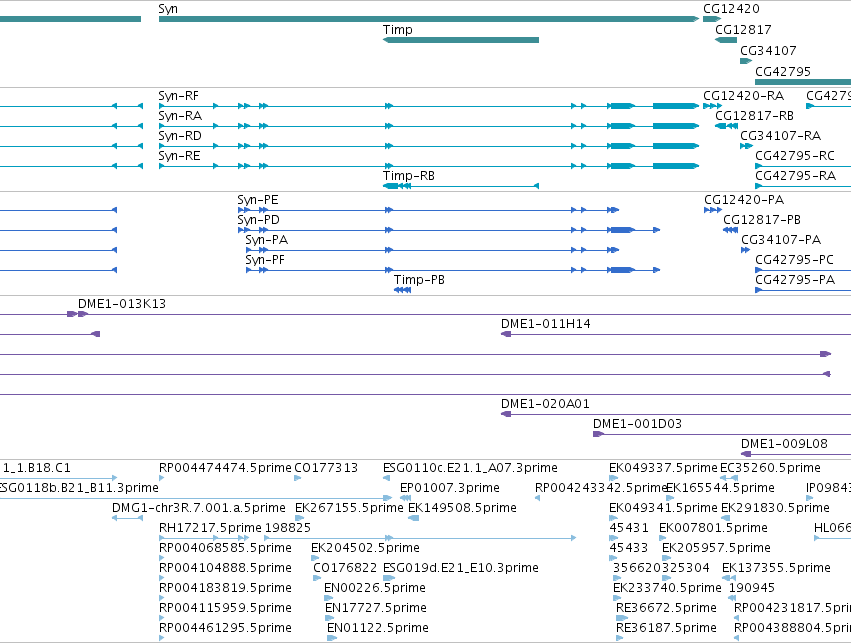Click the CG42795 gene label
This screenshot has width=851, height=643.
coord(783,72)
